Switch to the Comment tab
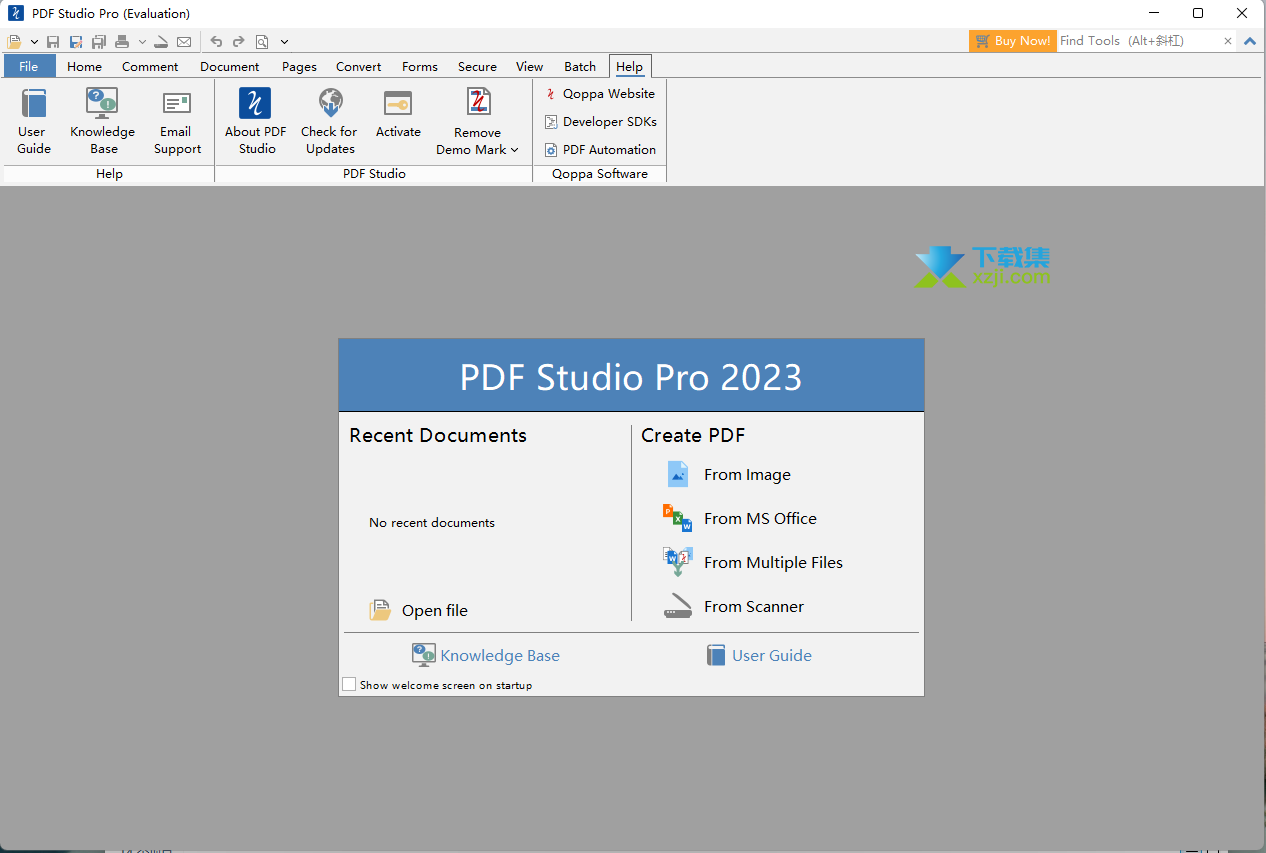Image resolution: width=1266 pixels, height=853 pixels. pos(150,66)
